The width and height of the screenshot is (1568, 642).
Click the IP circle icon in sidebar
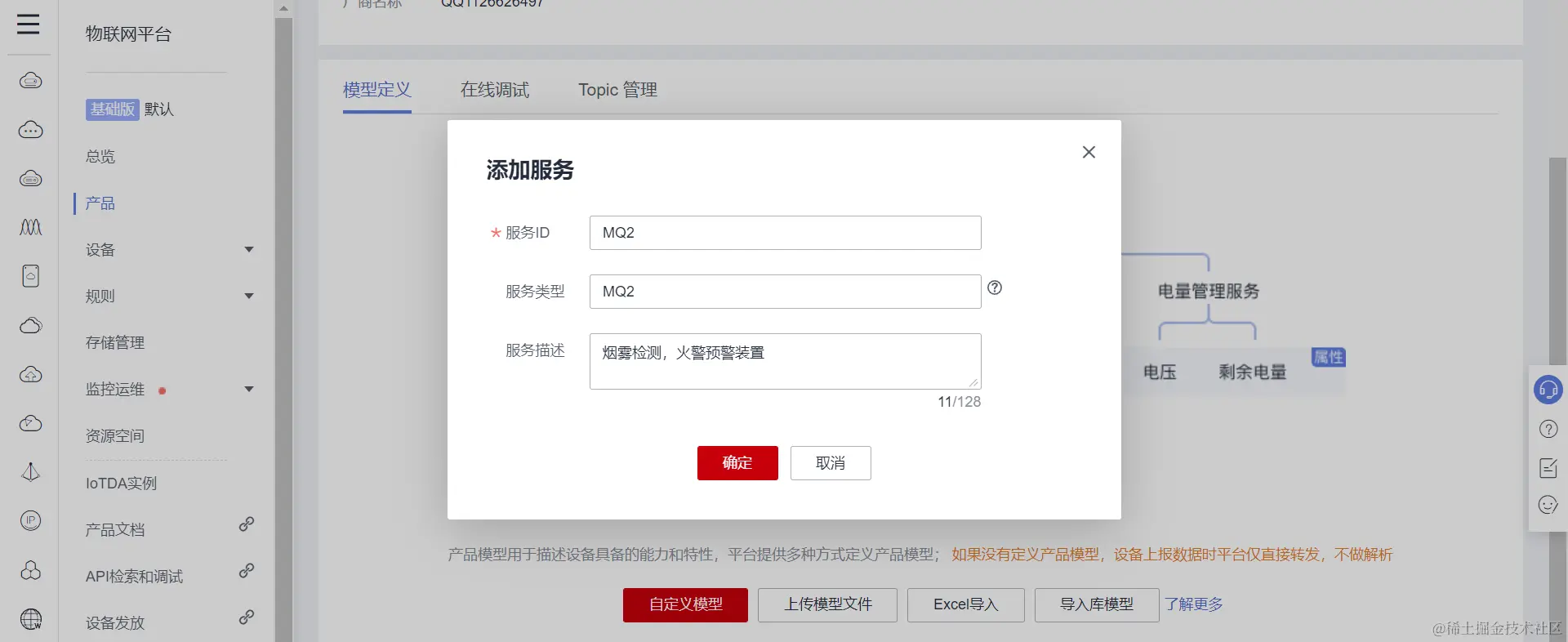(31, 520)
